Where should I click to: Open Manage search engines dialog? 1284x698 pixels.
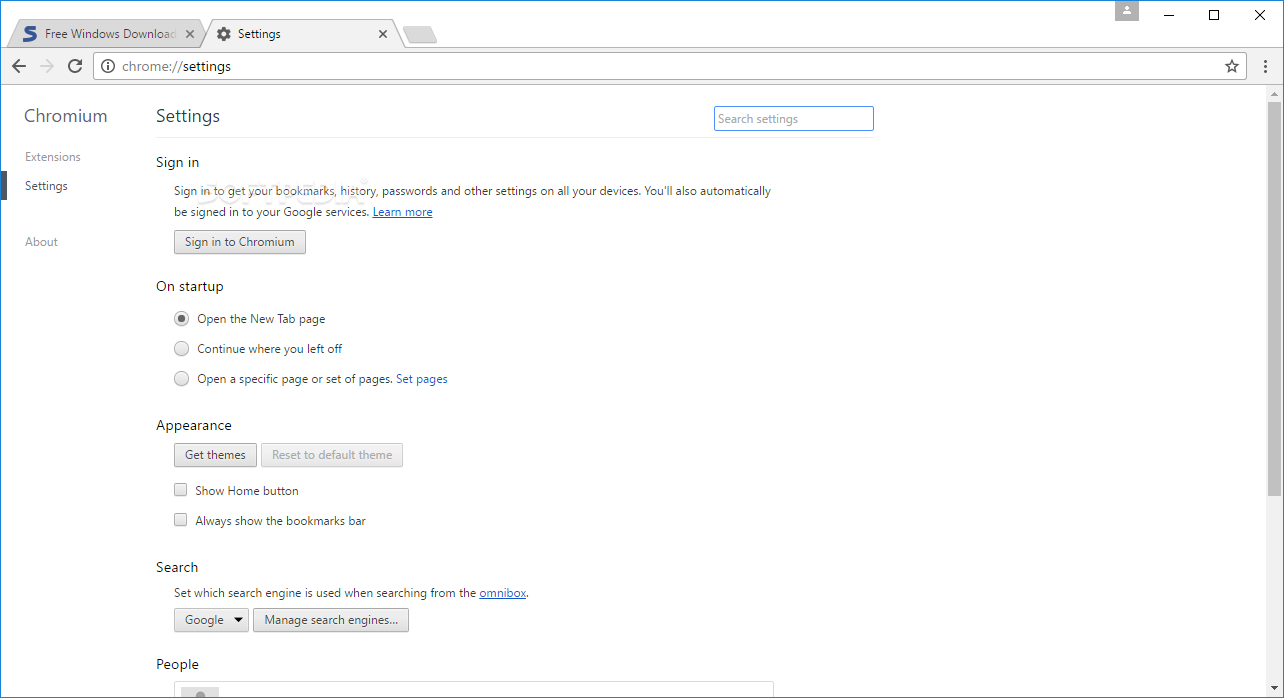pos(331,620)
